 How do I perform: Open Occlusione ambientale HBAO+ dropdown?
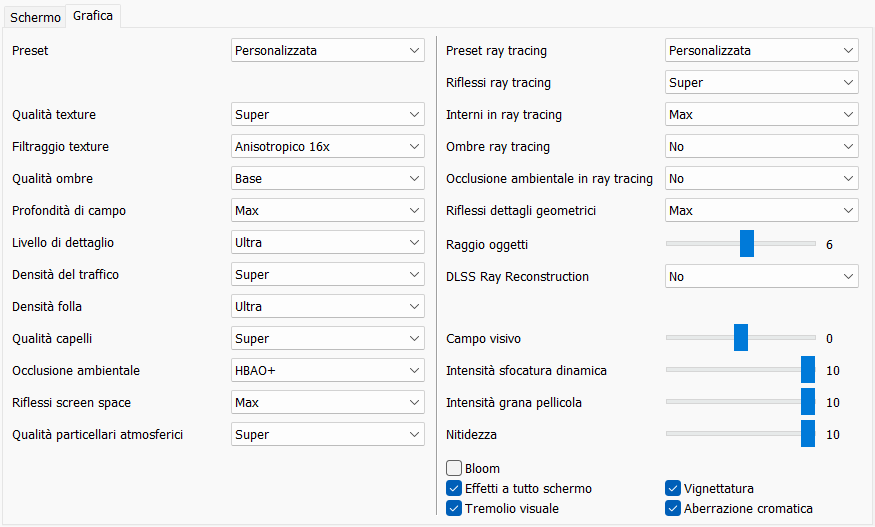pos(327,371)
